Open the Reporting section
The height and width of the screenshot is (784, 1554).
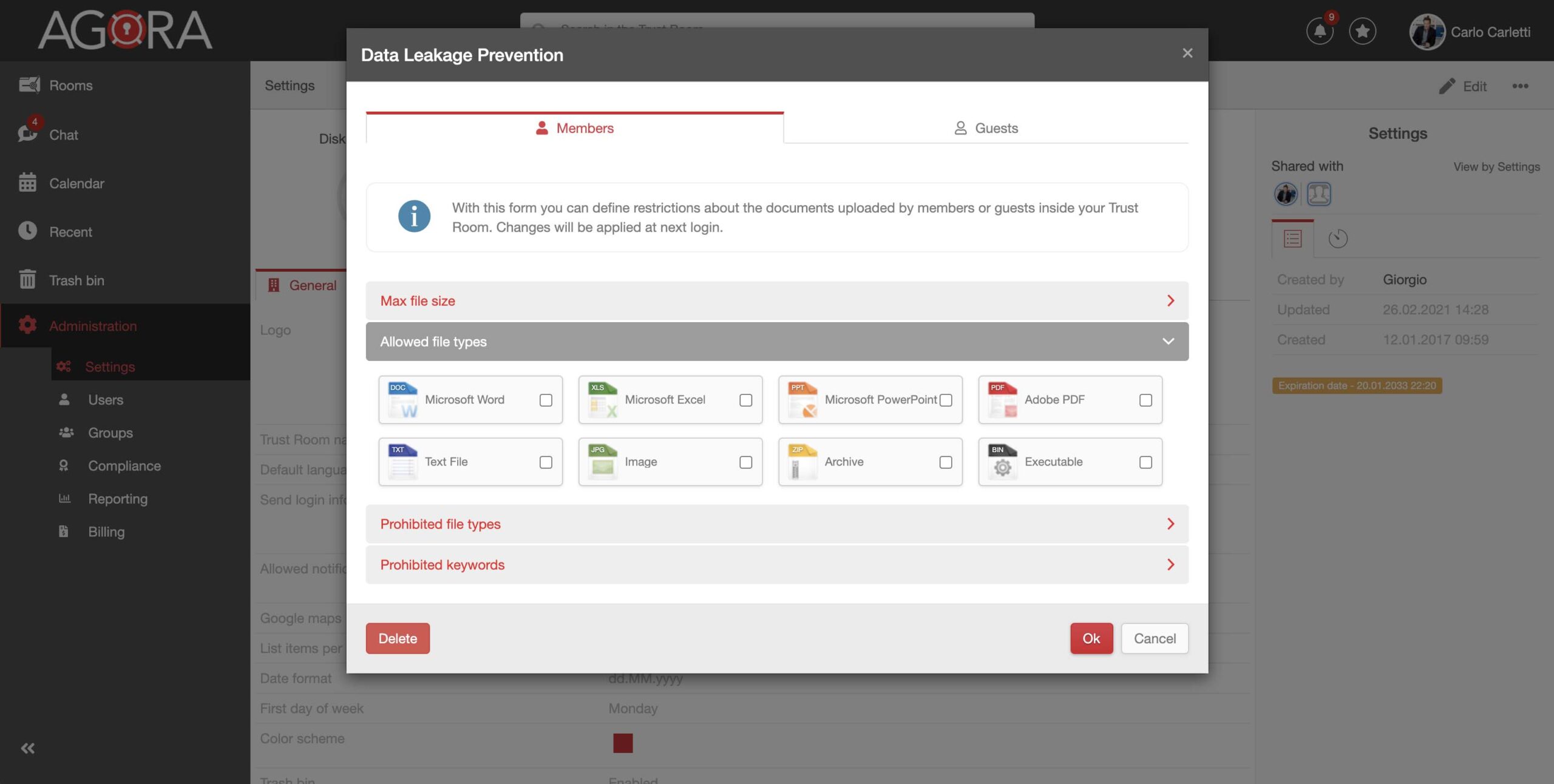point(118,498)
